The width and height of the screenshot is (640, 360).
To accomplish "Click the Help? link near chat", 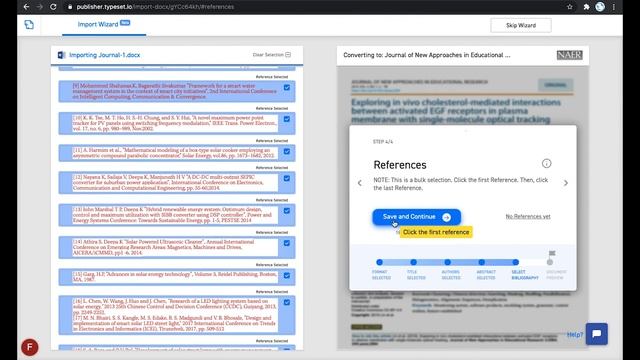I will (x=575, y=335).
